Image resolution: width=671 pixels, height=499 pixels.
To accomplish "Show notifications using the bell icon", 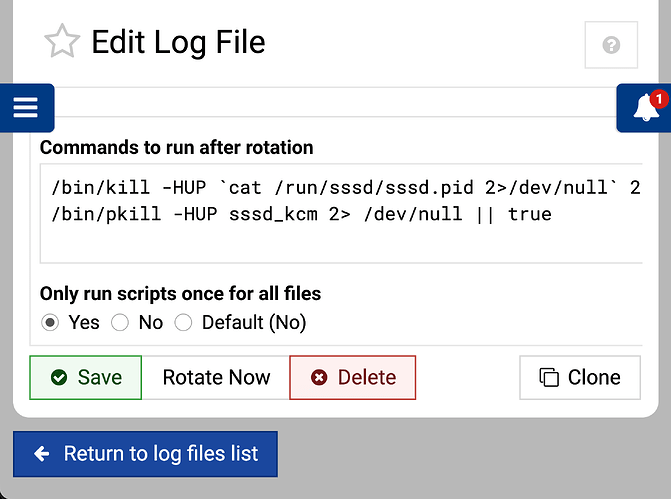I will pyautogui.click(x=645, y=109).
